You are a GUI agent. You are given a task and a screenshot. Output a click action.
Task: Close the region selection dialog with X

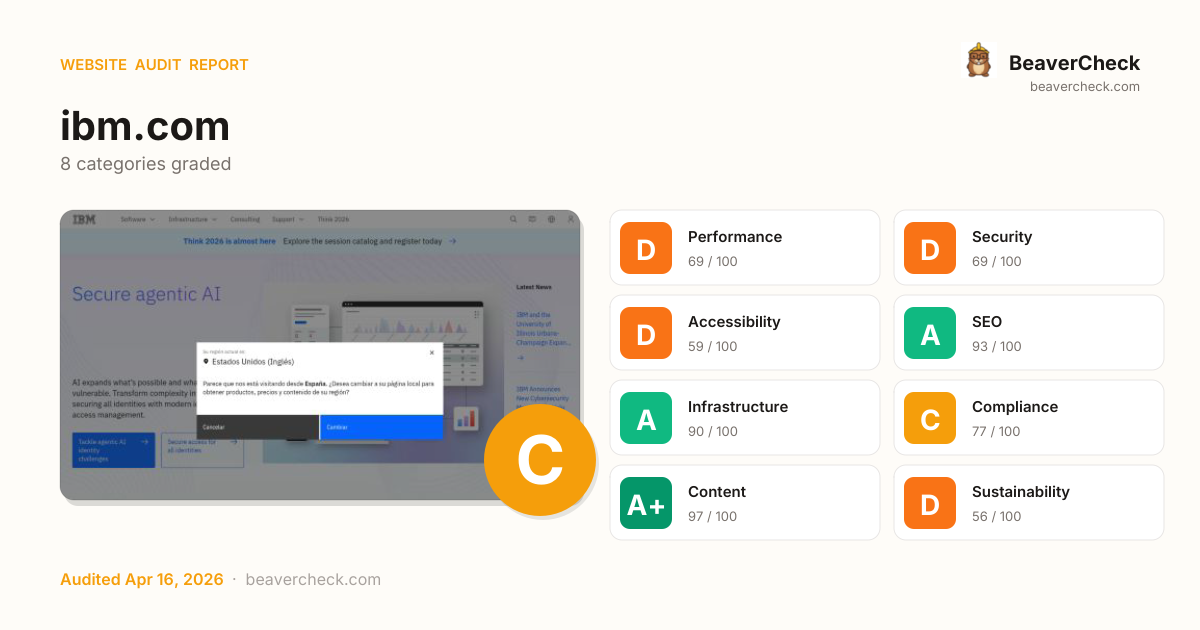pos(432,352)
